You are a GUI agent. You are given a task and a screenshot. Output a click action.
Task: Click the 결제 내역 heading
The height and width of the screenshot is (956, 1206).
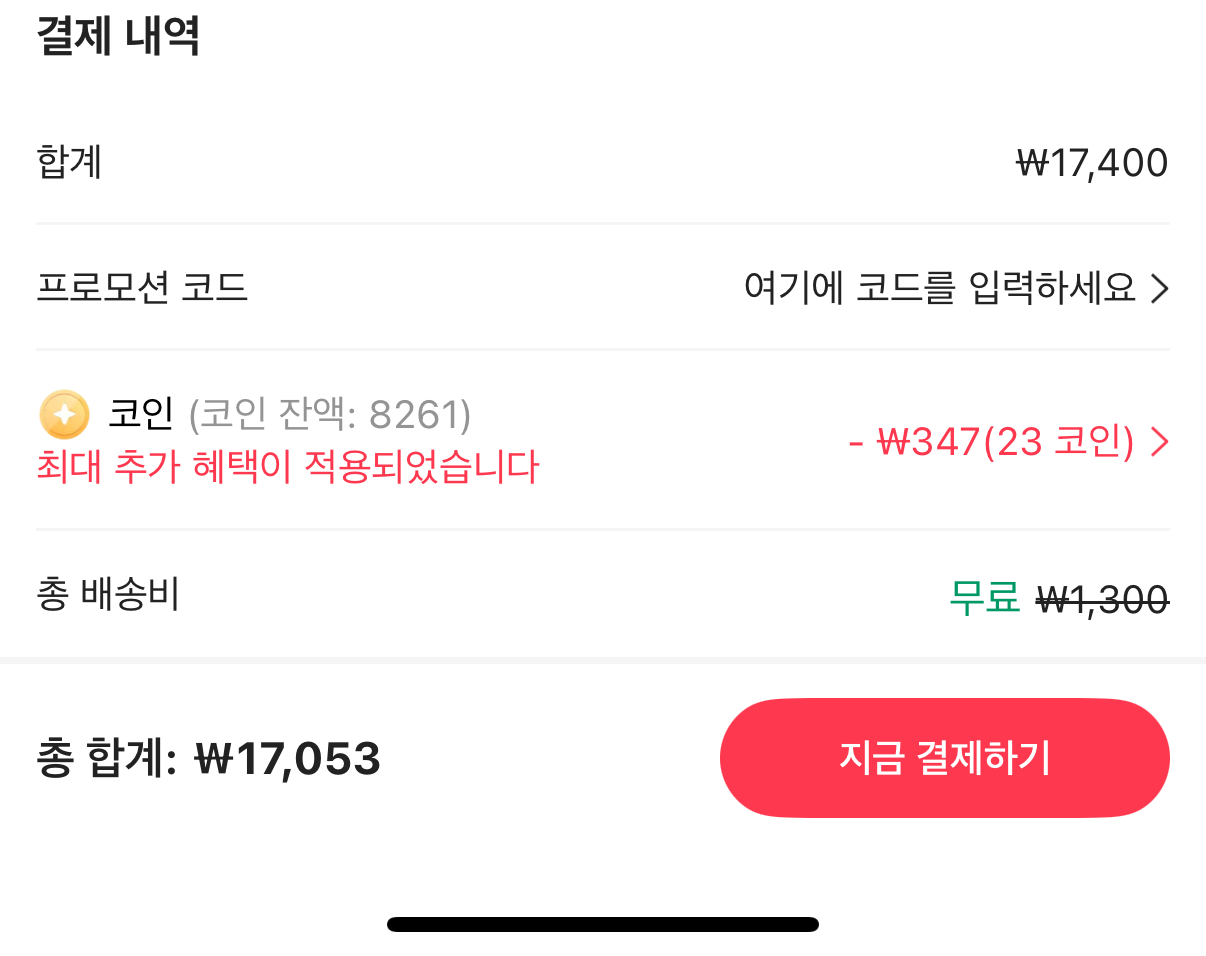(x=118, y=37)
